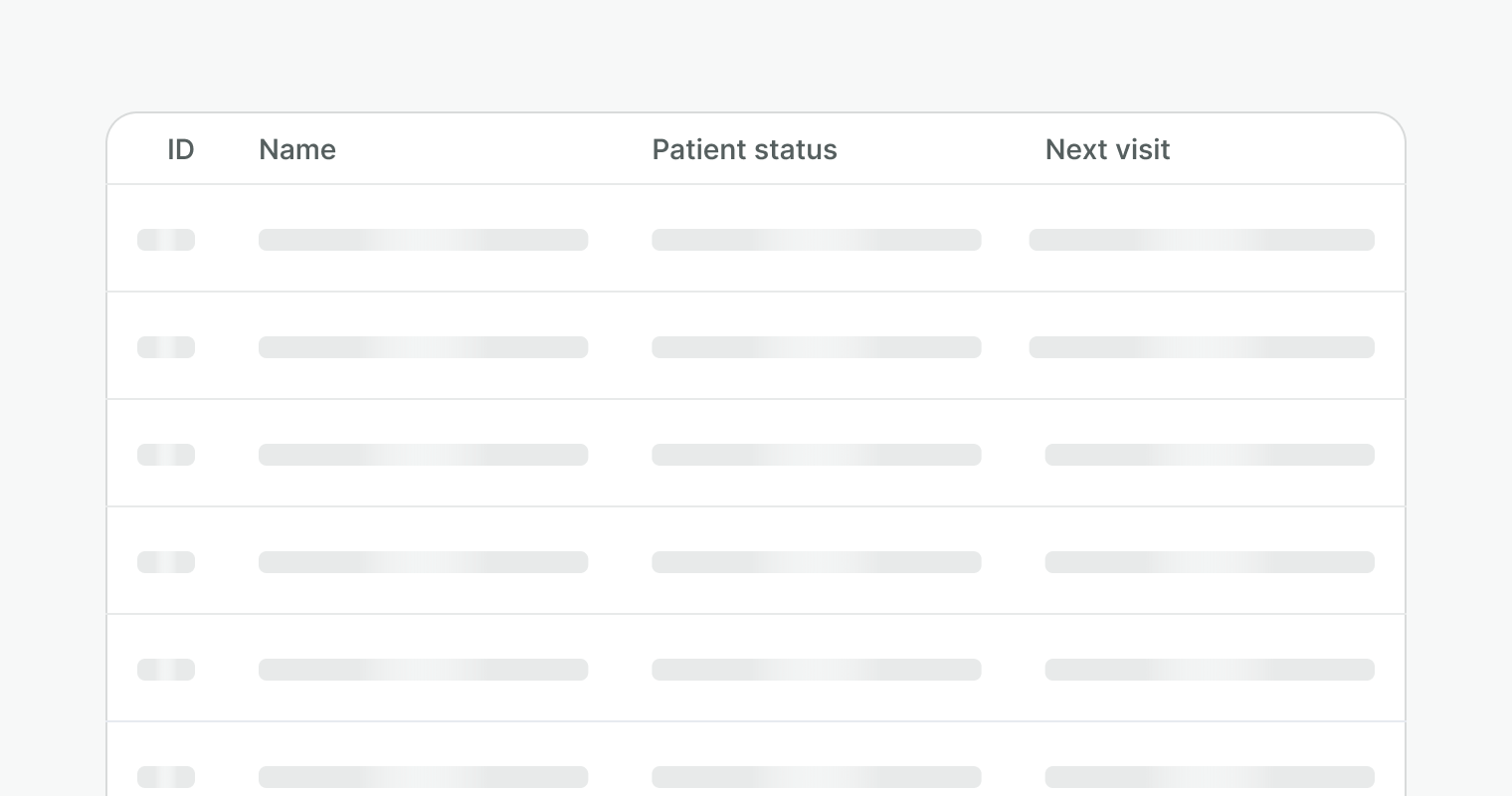Click second row's Patient status placeholder
This screenshot has height=796, width=1512.
[816, 347]
